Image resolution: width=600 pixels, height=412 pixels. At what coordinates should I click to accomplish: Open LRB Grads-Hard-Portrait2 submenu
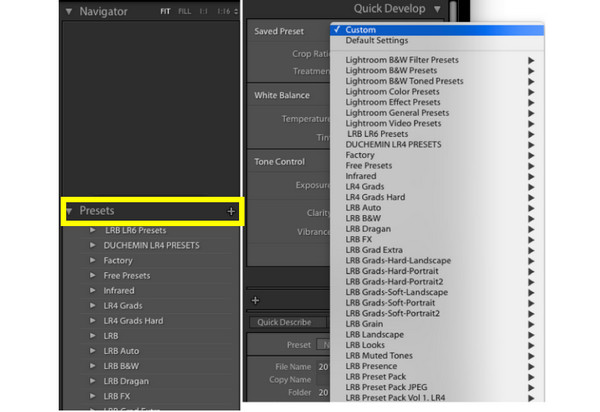[x=437, y=282]
